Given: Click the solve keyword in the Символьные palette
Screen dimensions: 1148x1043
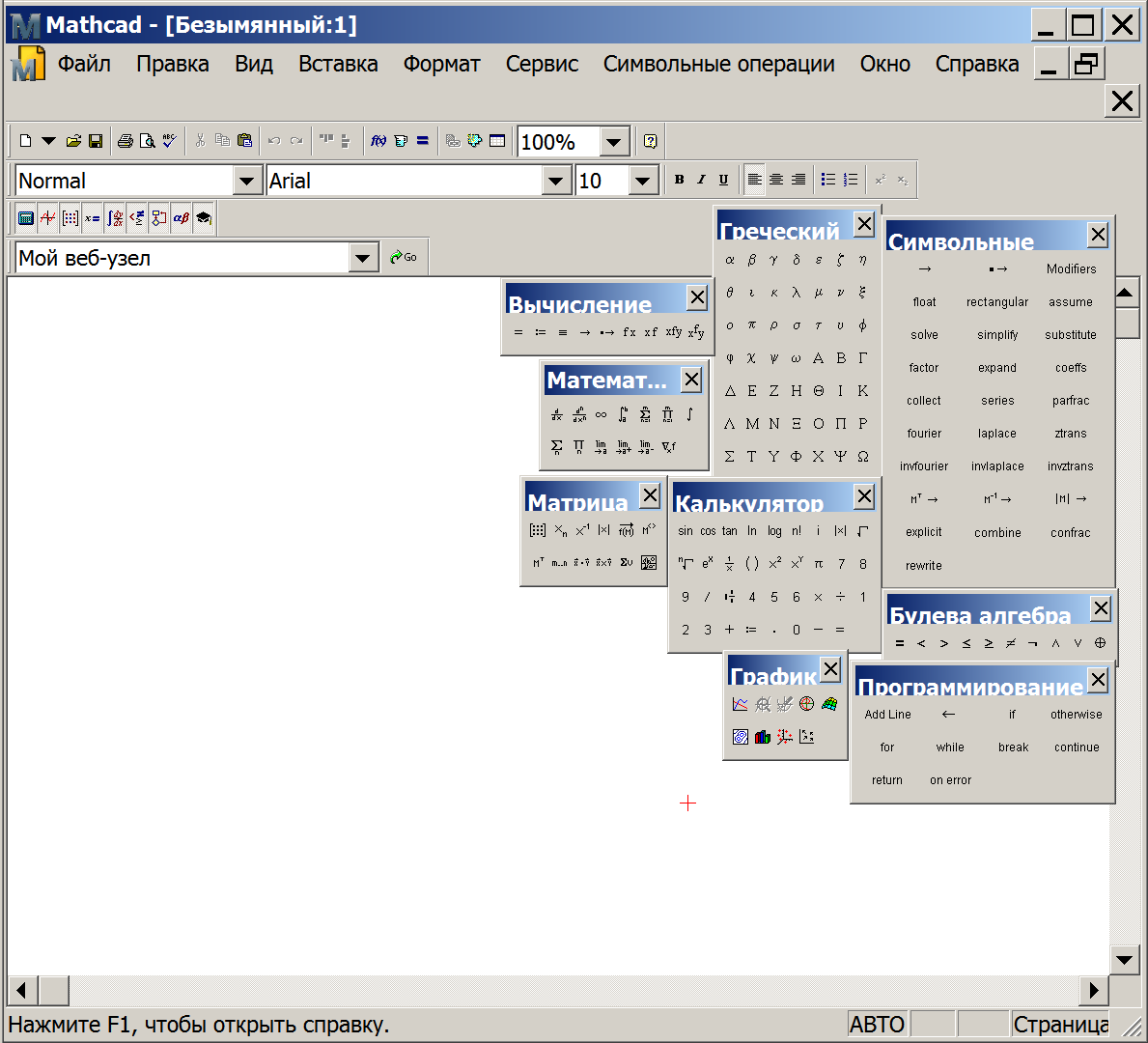Looking at the screenshot, I should pyautogui.click(x=924, y=335).
